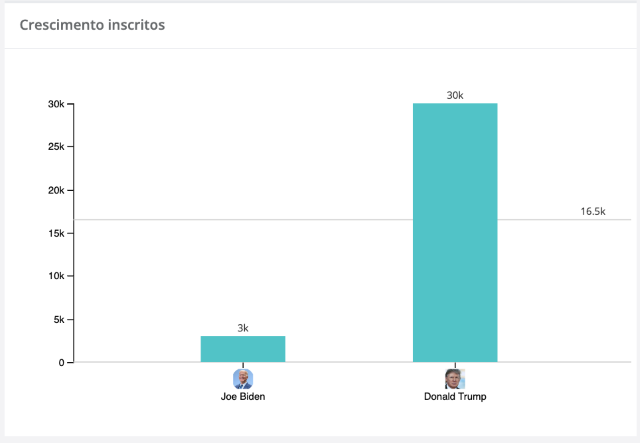Viewport: 640px width, 443px height.
Task: Click the 20k y-axis tick label
Action: 56,190
